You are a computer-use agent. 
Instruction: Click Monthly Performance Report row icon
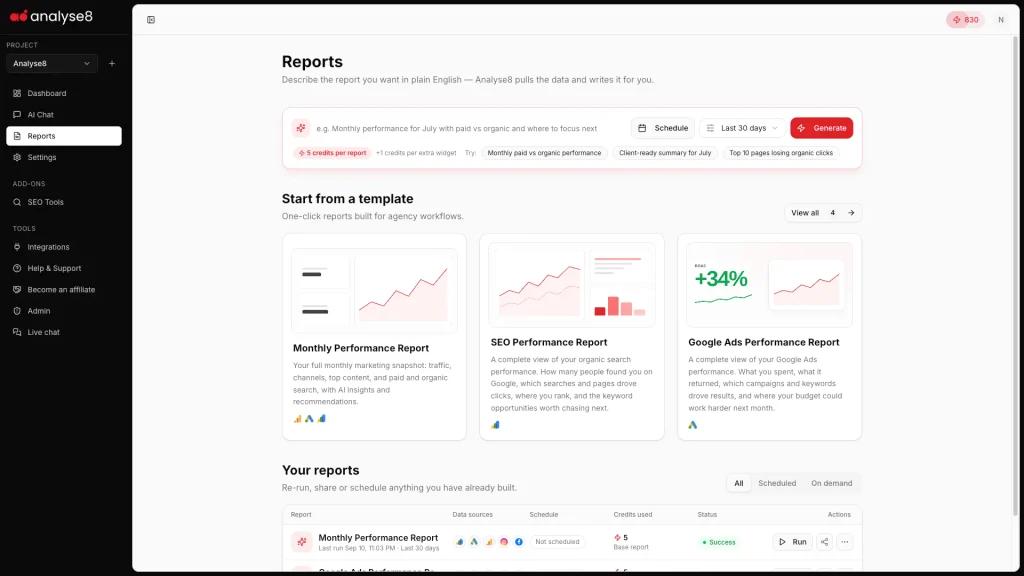(x=302, y=542)
